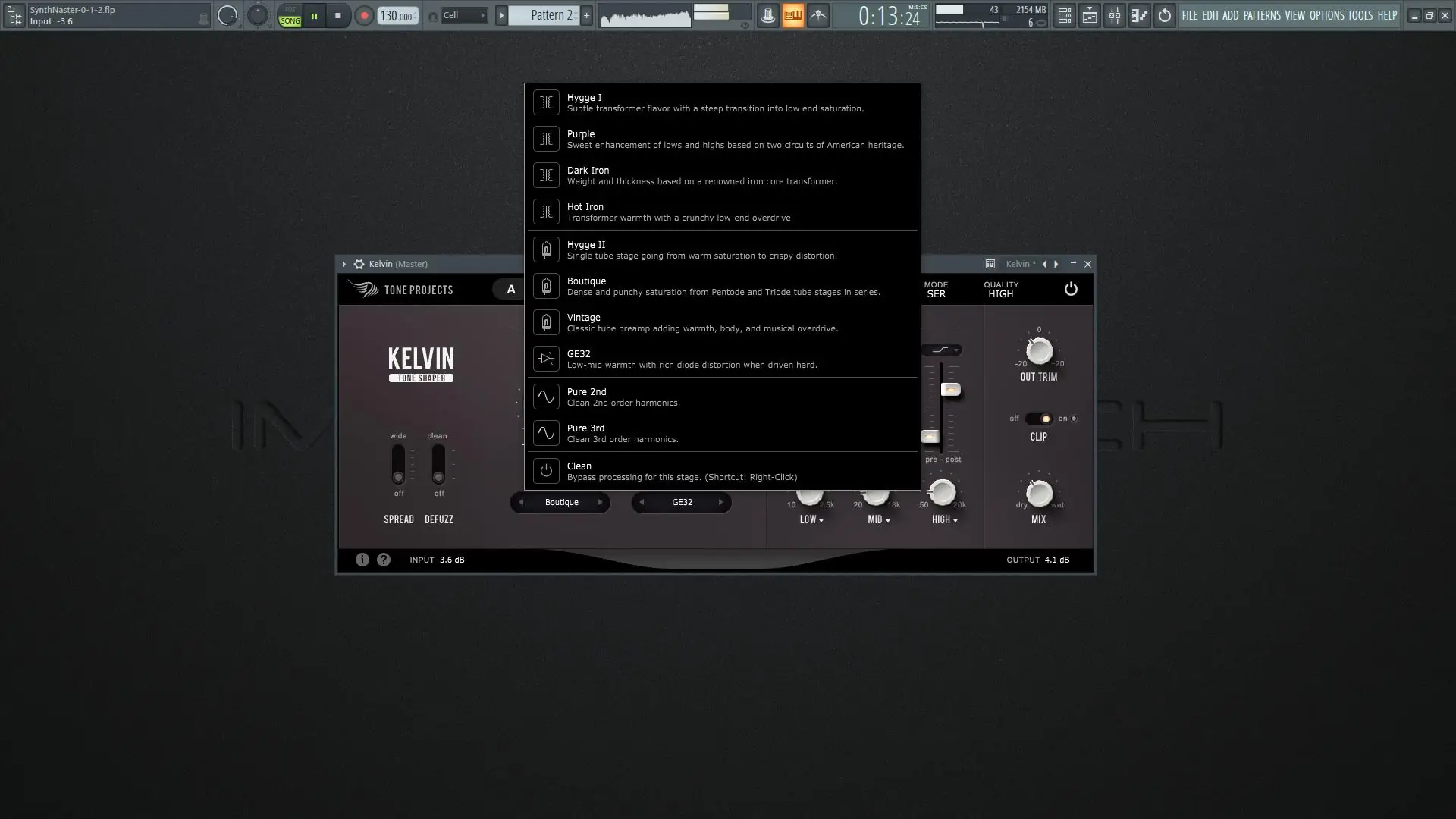This screenshot has height=819, width=1456.
Task: Toggle the DEFUZZ clean/off switch
Action: click(x=438, y=464)
